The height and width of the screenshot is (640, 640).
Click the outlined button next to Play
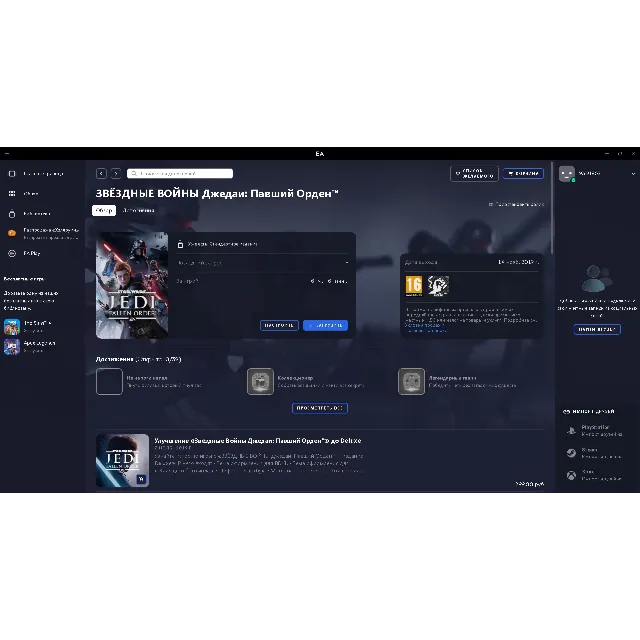(x=279, y=325)
